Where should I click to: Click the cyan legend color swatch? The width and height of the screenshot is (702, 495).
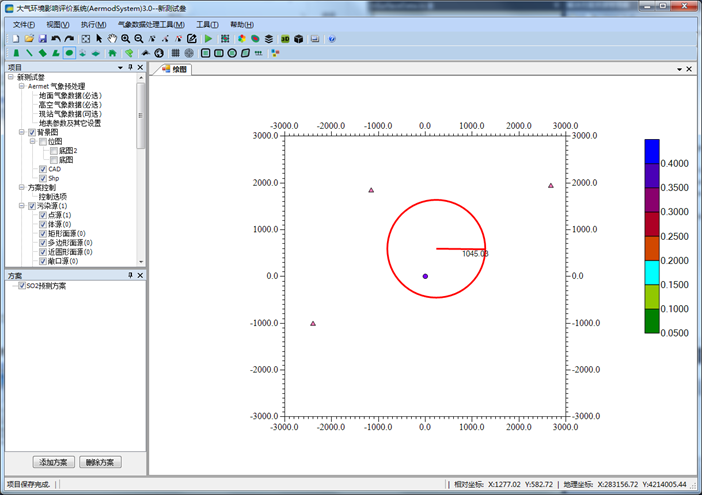pos(652,272)
